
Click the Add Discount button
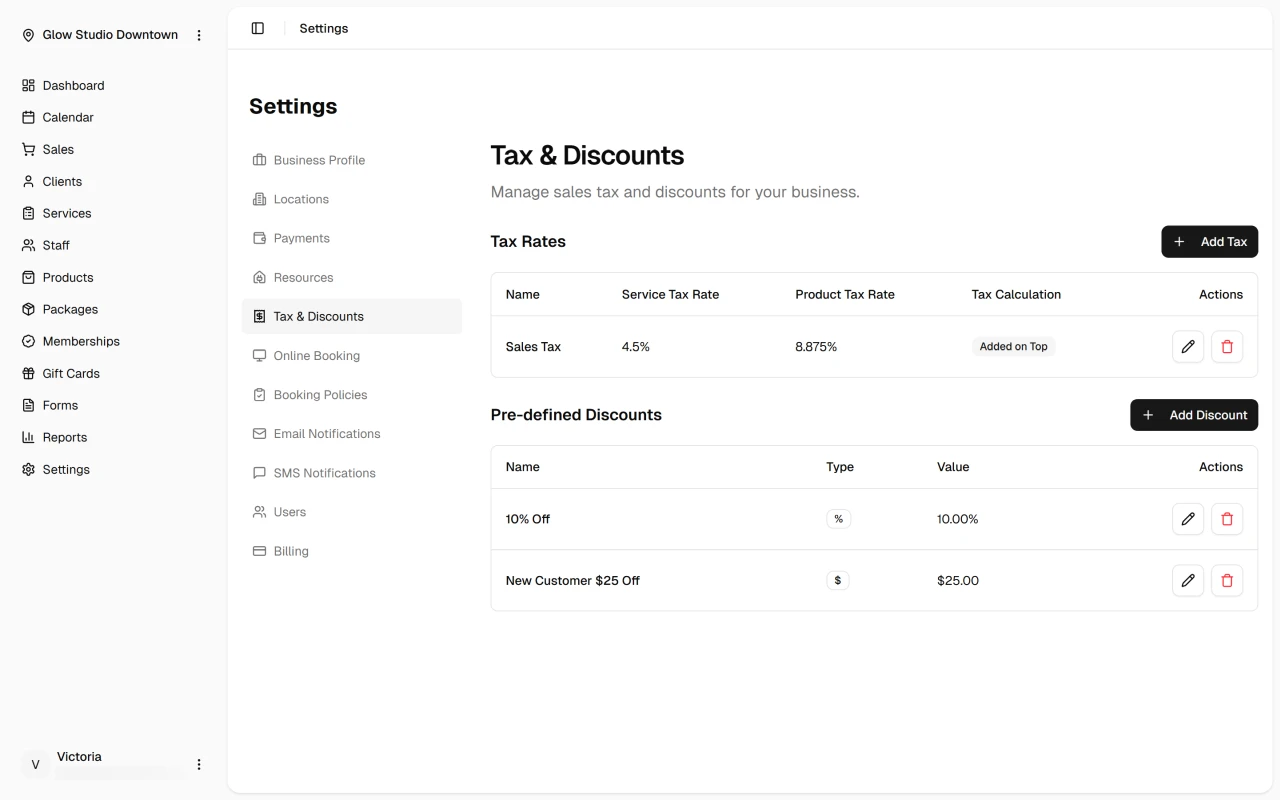point(1194,415)
